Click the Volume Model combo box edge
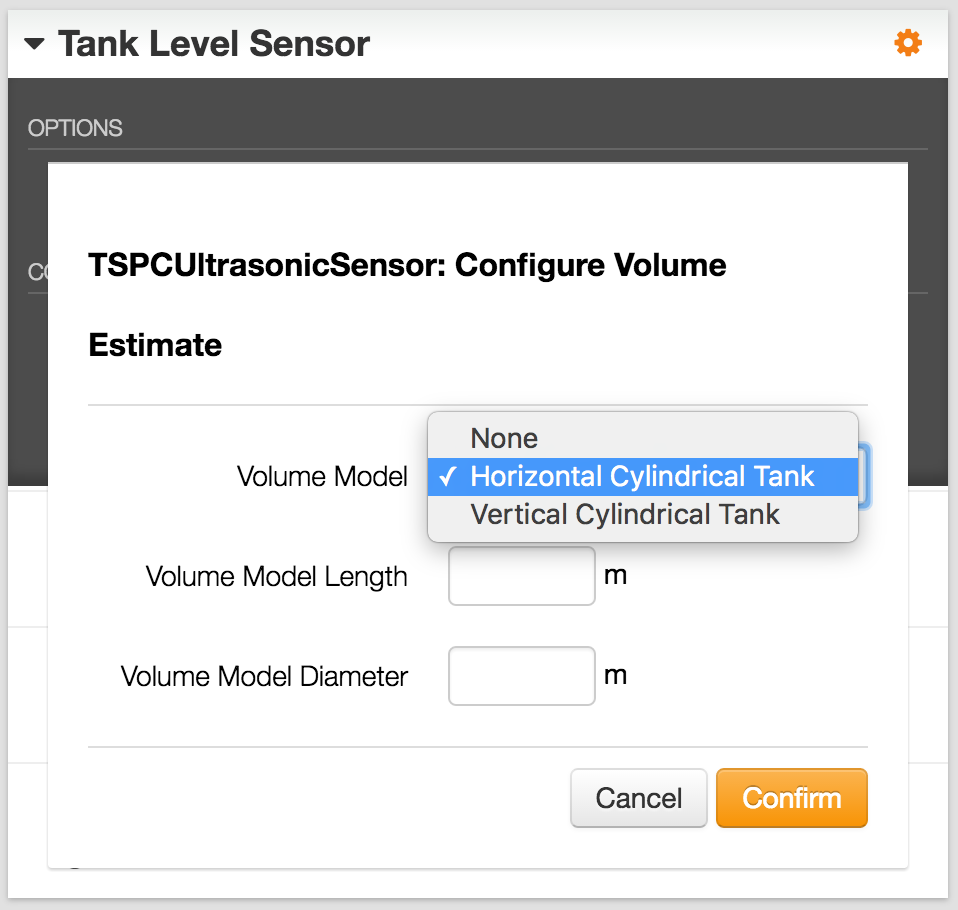 click(x=865, y=476)
